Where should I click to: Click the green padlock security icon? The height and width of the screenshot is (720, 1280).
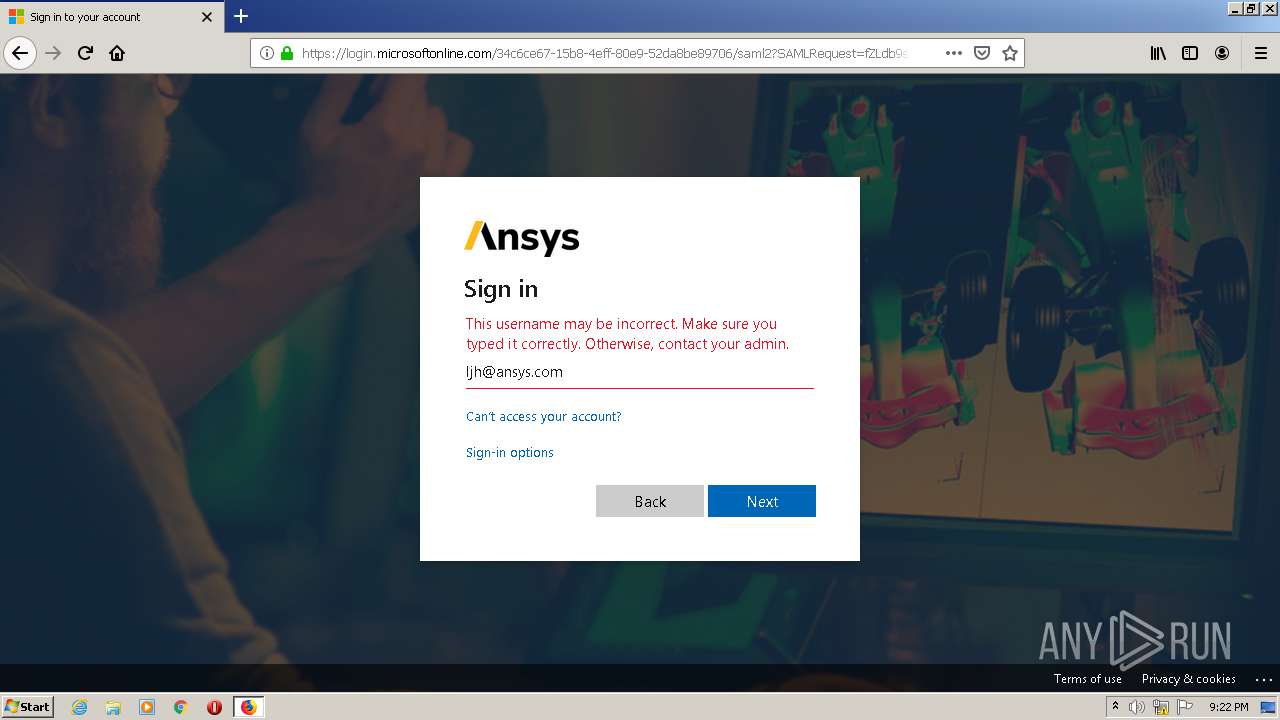pyautogui.click(x=287, y=53)
